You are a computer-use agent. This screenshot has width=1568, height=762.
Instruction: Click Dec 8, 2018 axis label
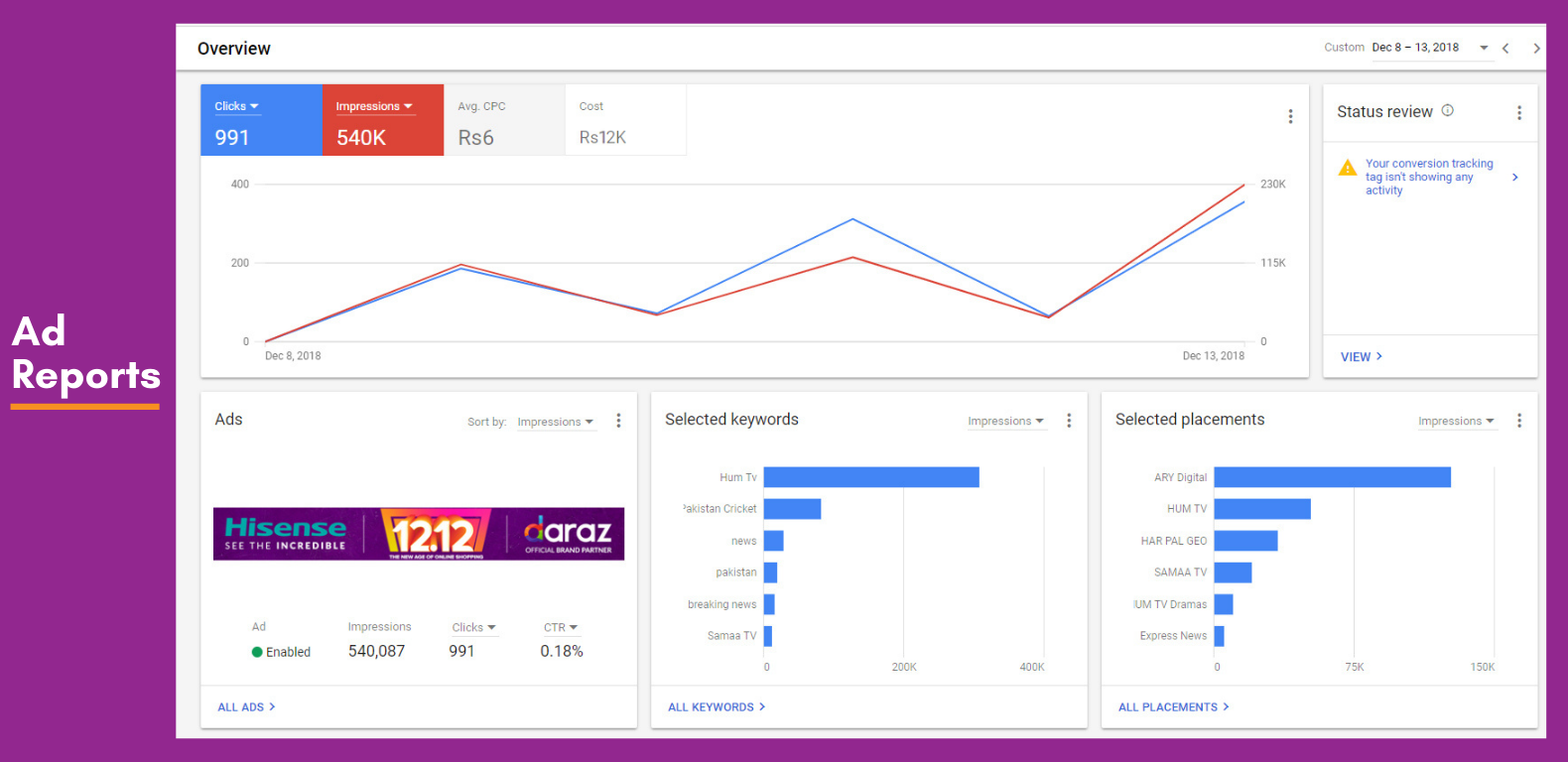click(293, 356)
